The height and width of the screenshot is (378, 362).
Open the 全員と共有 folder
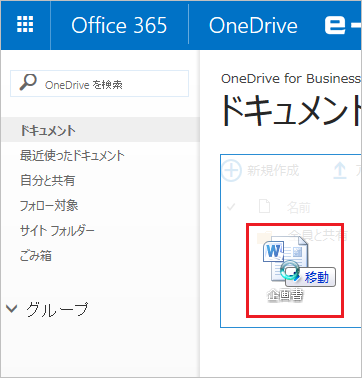click(318, 235)
